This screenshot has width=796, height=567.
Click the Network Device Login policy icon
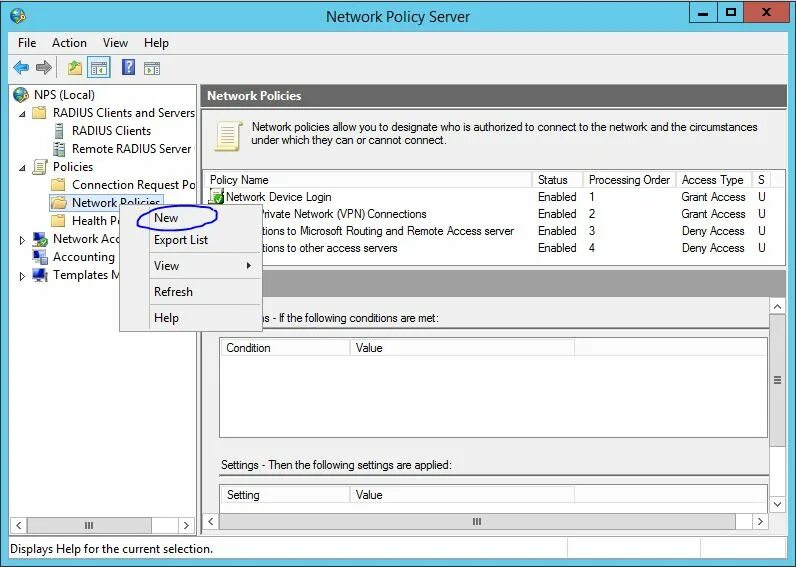217,196
